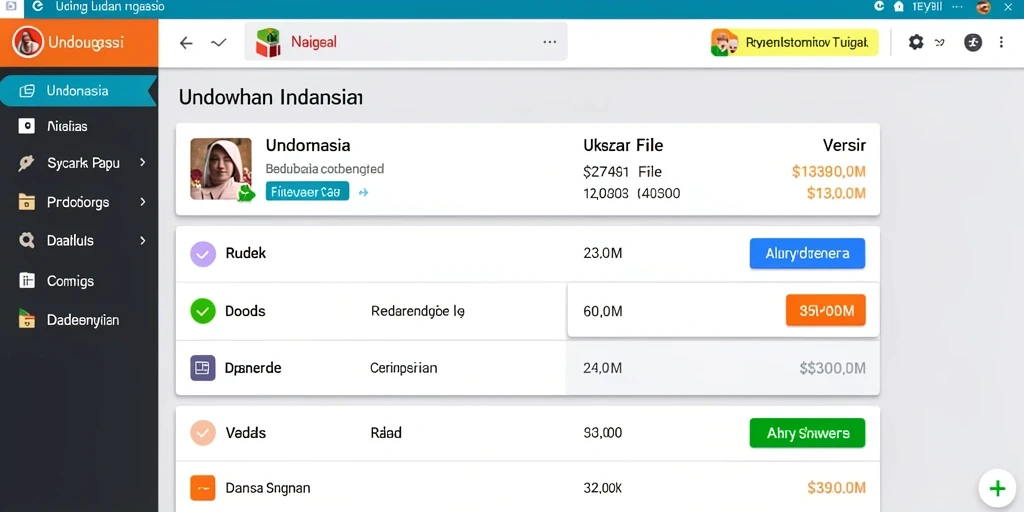Image resolution: width=1024 pixels, height=512 pixels.
Task: Click the browser icon in top title bar
Action: [x=38, y=7]
